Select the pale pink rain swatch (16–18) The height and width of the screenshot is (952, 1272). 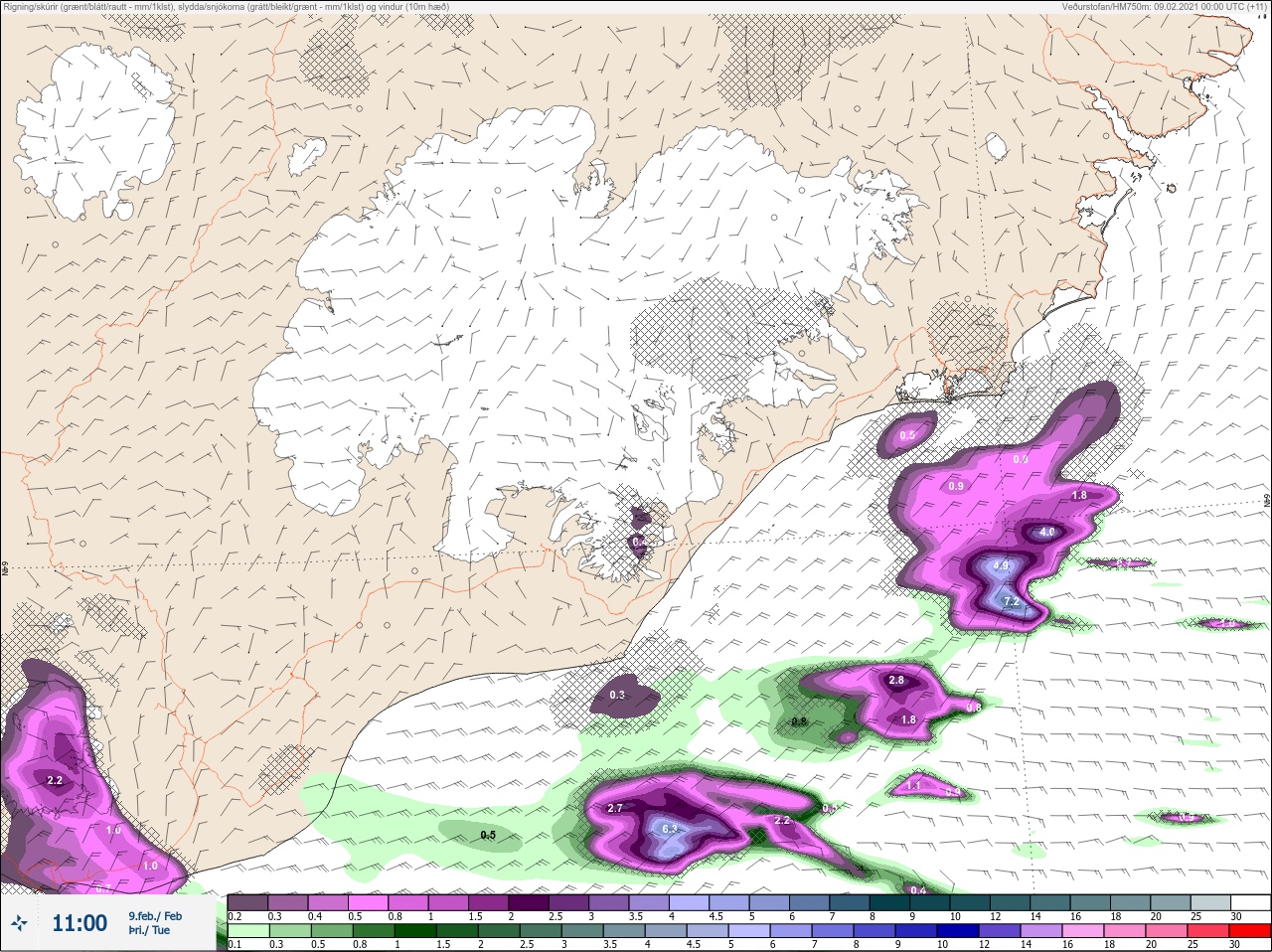[x=1083, y=931]
